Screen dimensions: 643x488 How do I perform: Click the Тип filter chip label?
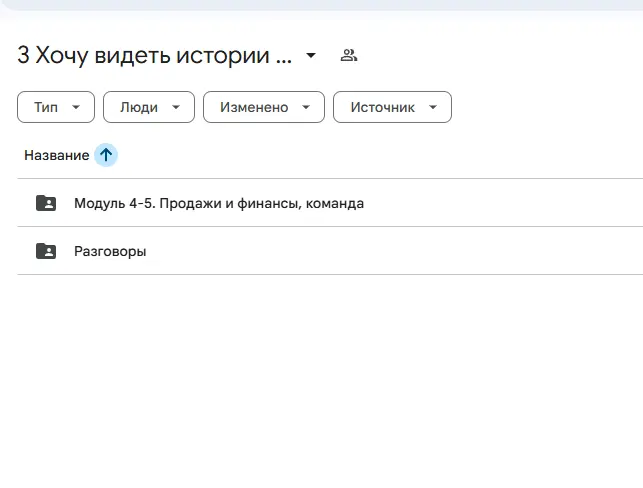(x=46, y=107)
